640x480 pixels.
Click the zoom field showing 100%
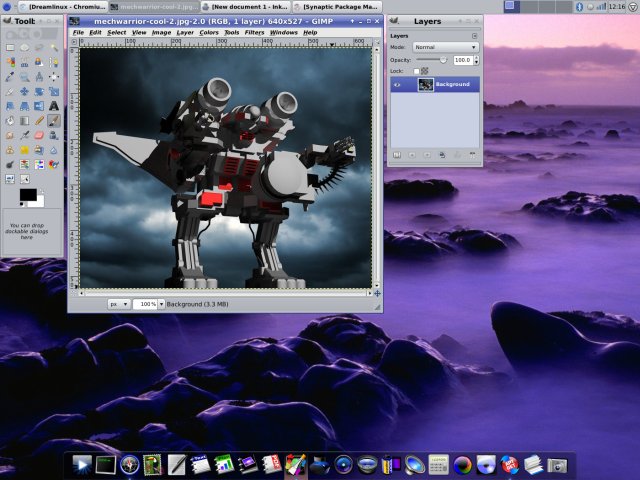click(x=145, y=304)
